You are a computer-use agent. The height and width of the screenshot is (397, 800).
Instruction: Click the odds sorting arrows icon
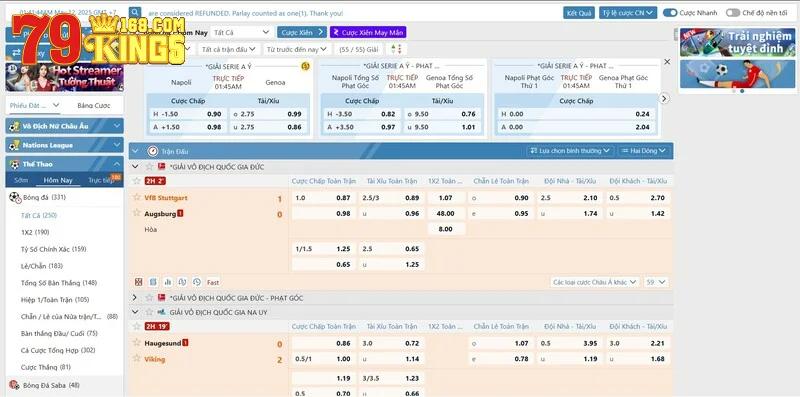click(x=396, y=49)
